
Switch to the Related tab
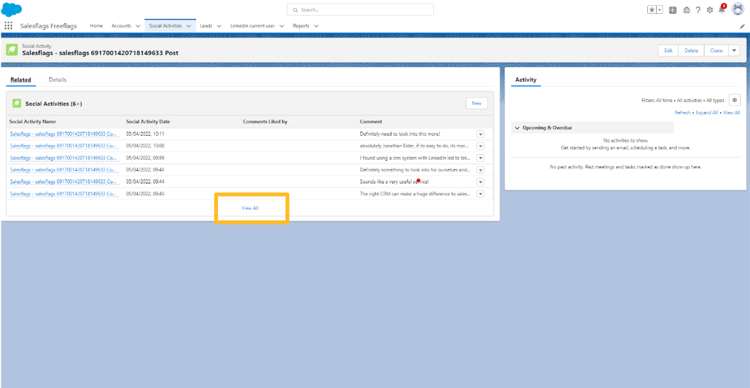21,80
